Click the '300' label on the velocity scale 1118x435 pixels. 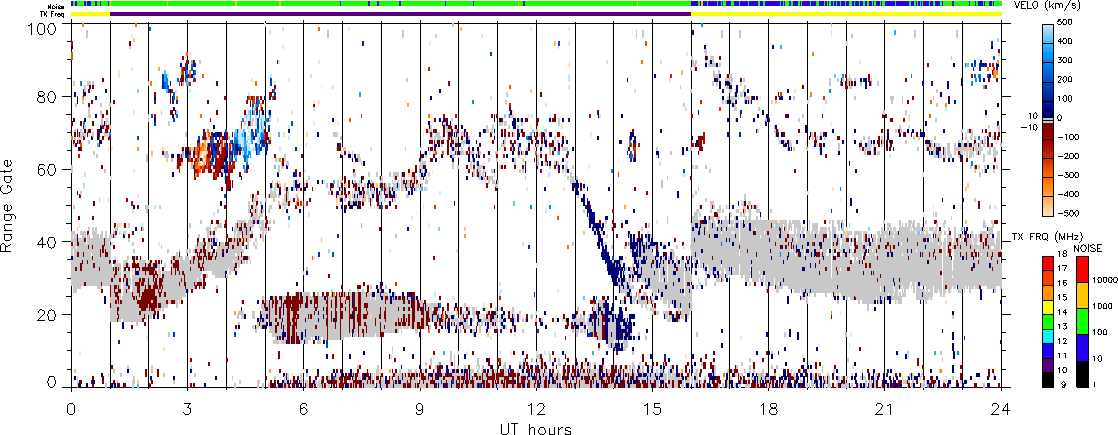coord(1067,61)
